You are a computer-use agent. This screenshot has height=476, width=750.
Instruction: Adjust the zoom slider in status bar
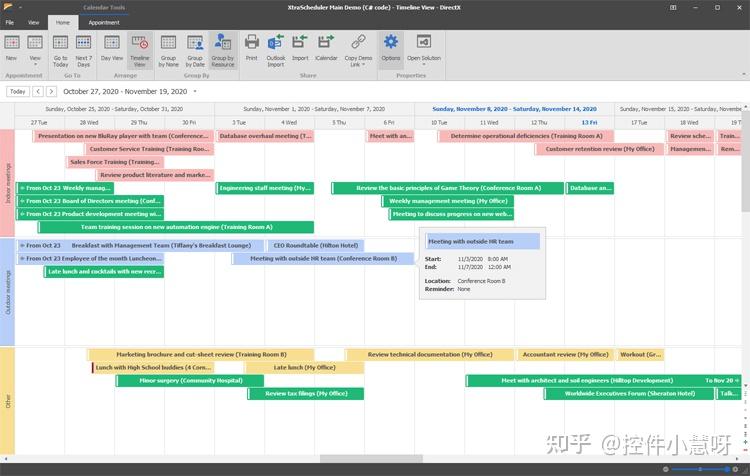pos(700,469)
